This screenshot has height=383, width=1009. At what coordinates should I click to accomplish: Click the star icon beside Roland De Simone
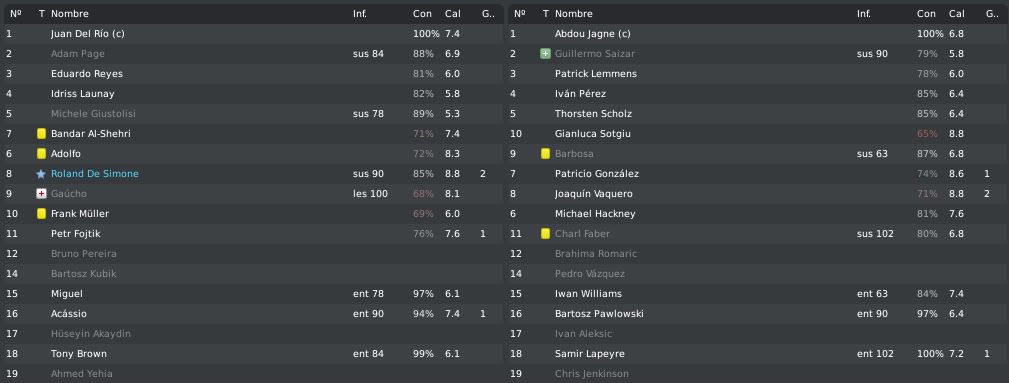[41, 174]
